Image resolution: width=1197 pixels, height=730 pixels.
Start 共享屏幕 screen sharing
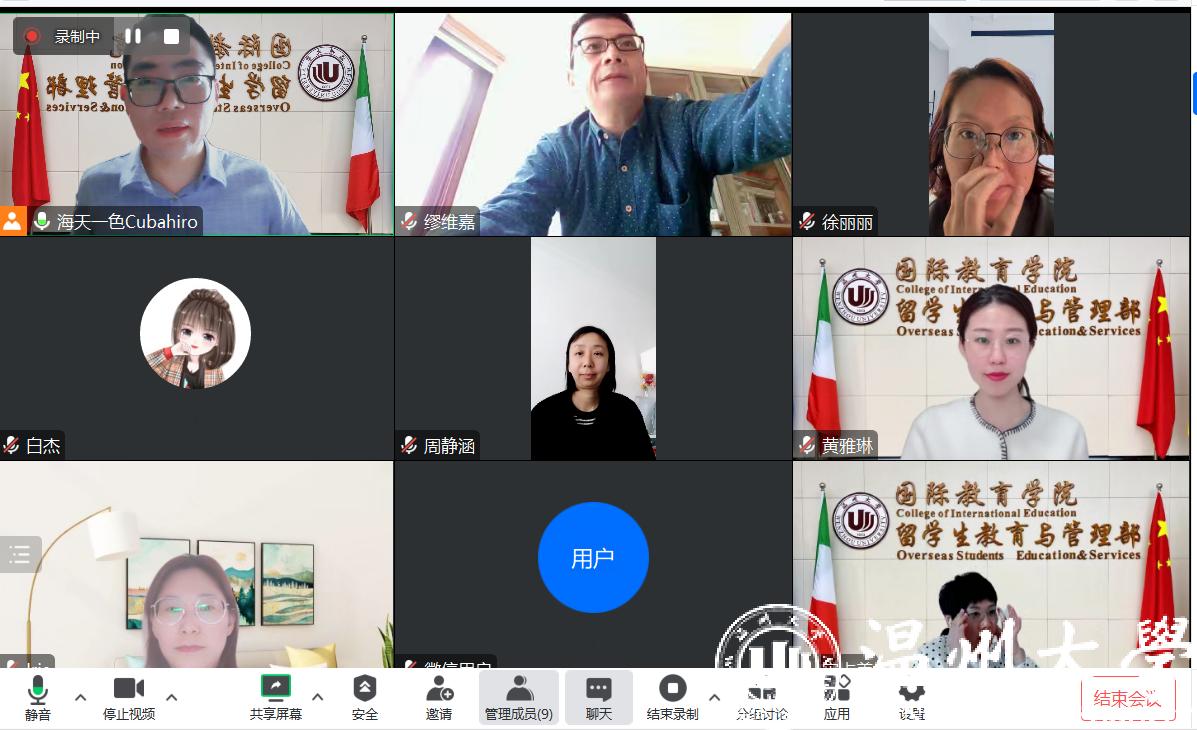point(275,697)
